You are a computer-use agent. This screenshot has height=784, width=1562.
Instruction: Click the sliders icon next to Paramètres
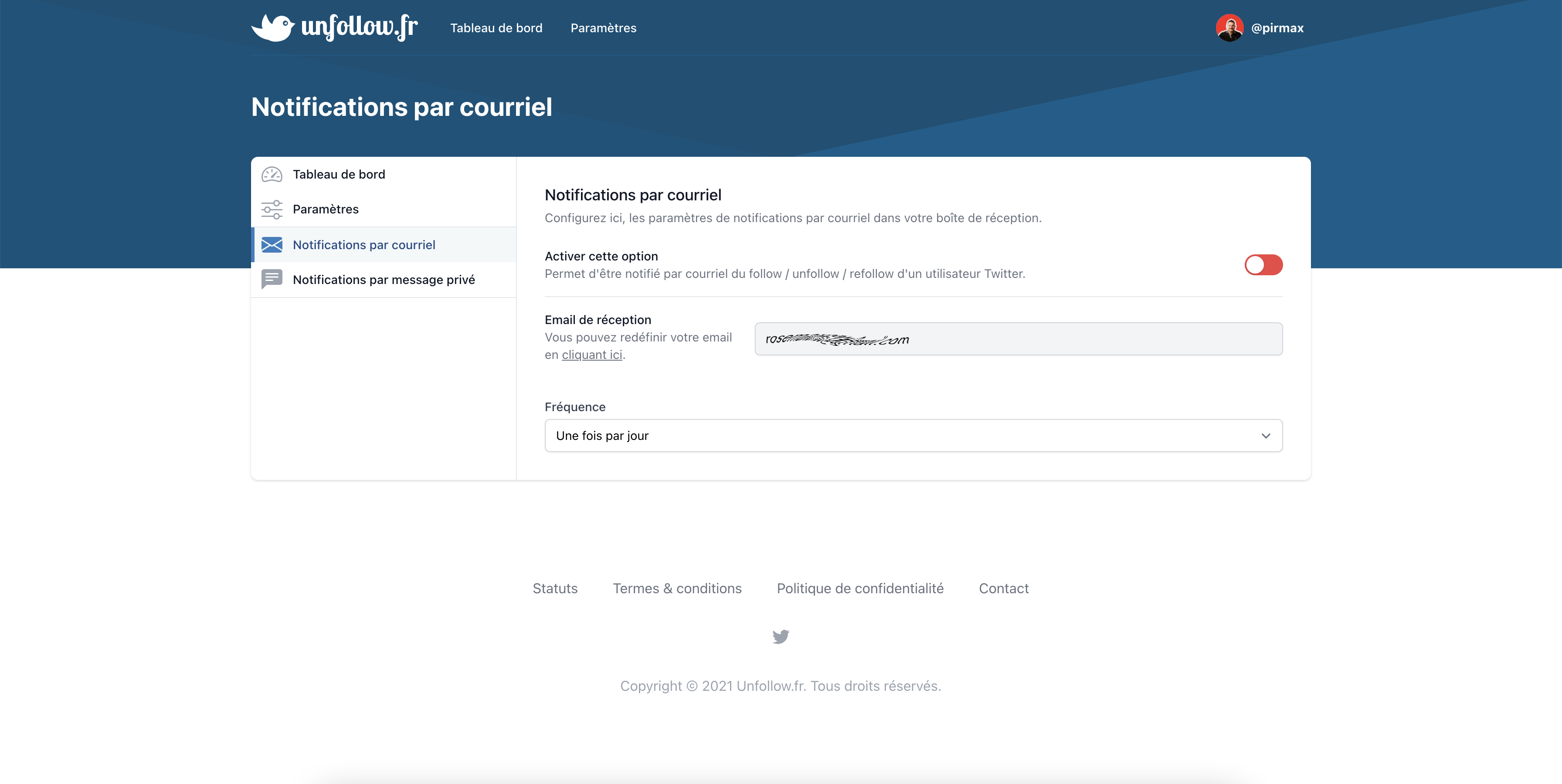[x=272, y=209]
